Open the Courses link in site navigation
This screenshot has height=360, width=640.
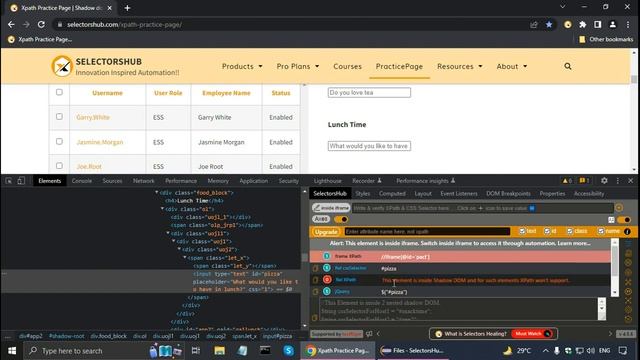point(347,66)
